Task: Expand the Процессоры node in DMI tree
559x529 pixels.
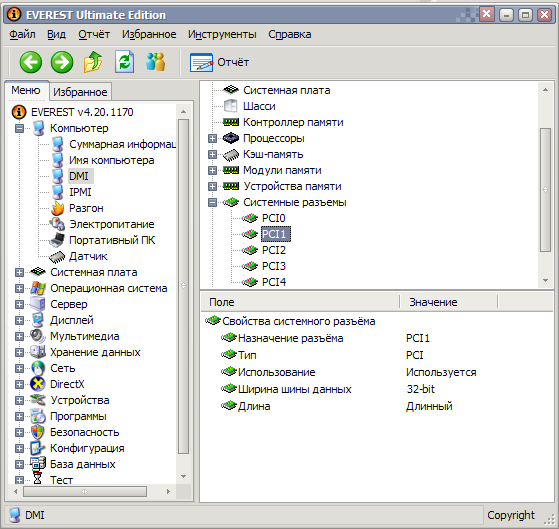Action: (212, 138)
